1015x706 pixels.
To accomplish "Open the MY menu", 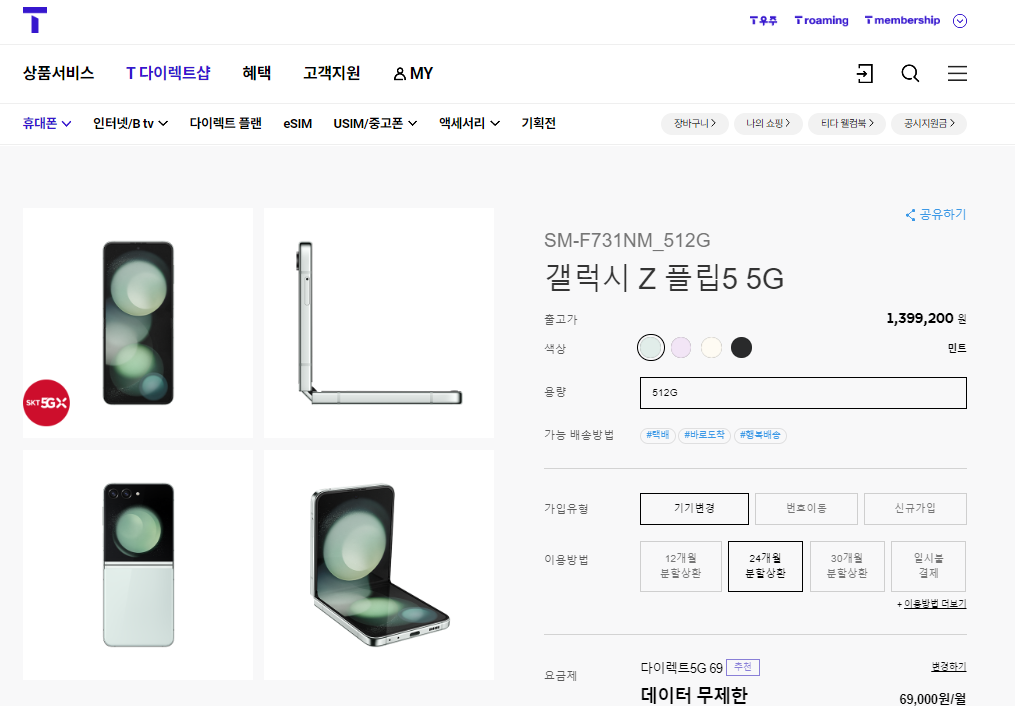I will click(413, 74).
